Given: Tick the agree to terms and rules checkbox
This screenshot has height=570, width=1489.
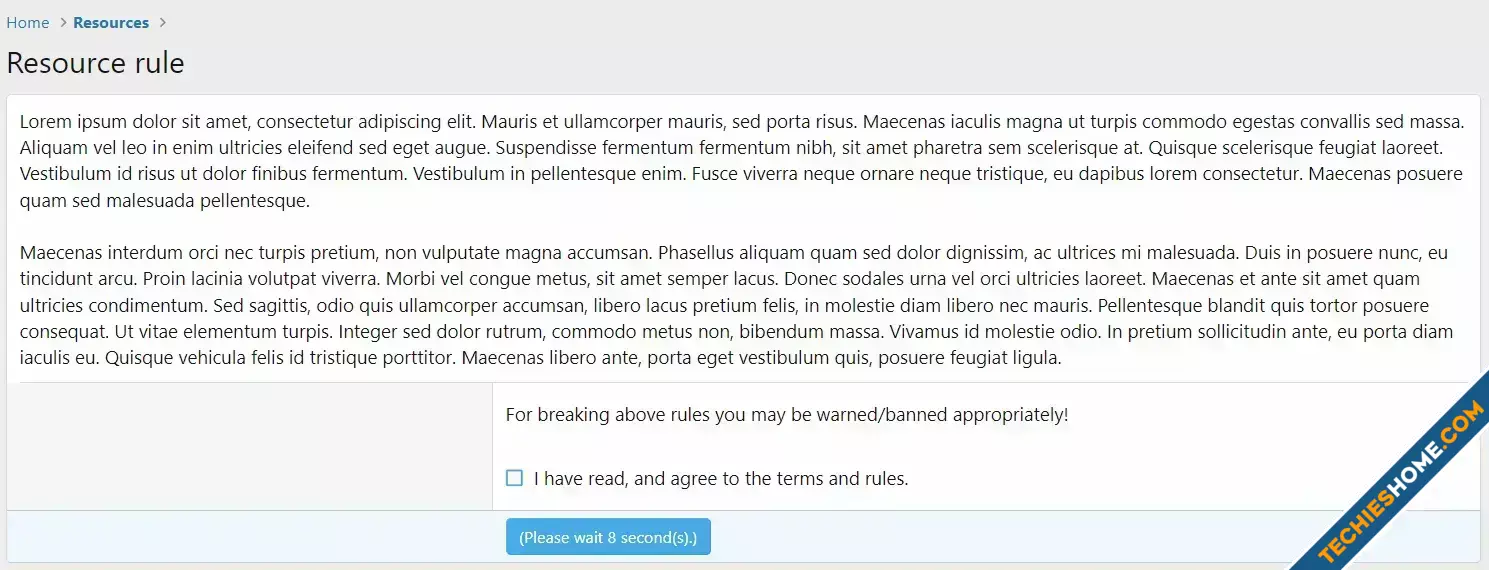Looking at the screenshot, I should tap(514, 478).
